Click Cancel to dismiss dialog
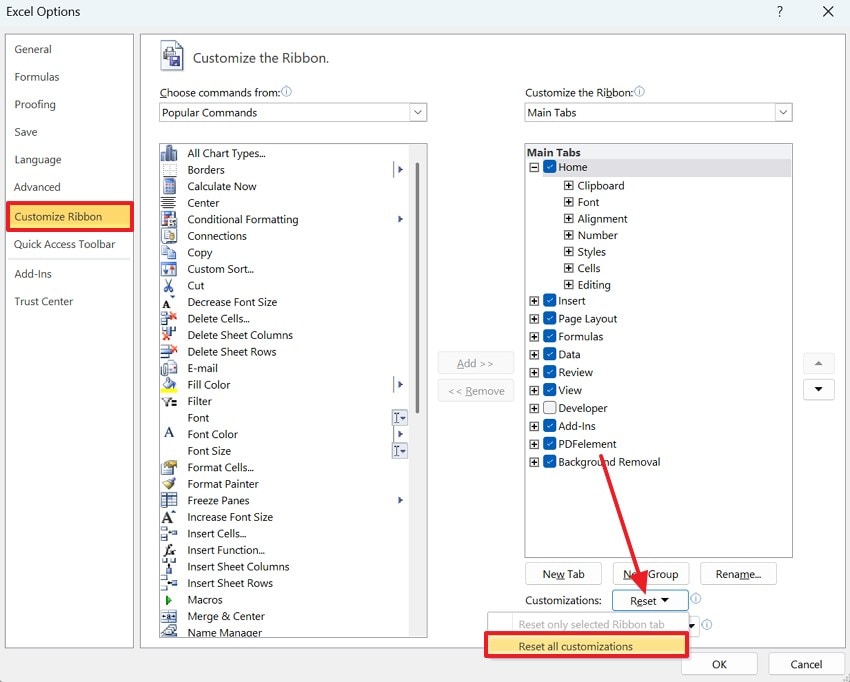Screen dimensions: 850x682 [806, 664]
